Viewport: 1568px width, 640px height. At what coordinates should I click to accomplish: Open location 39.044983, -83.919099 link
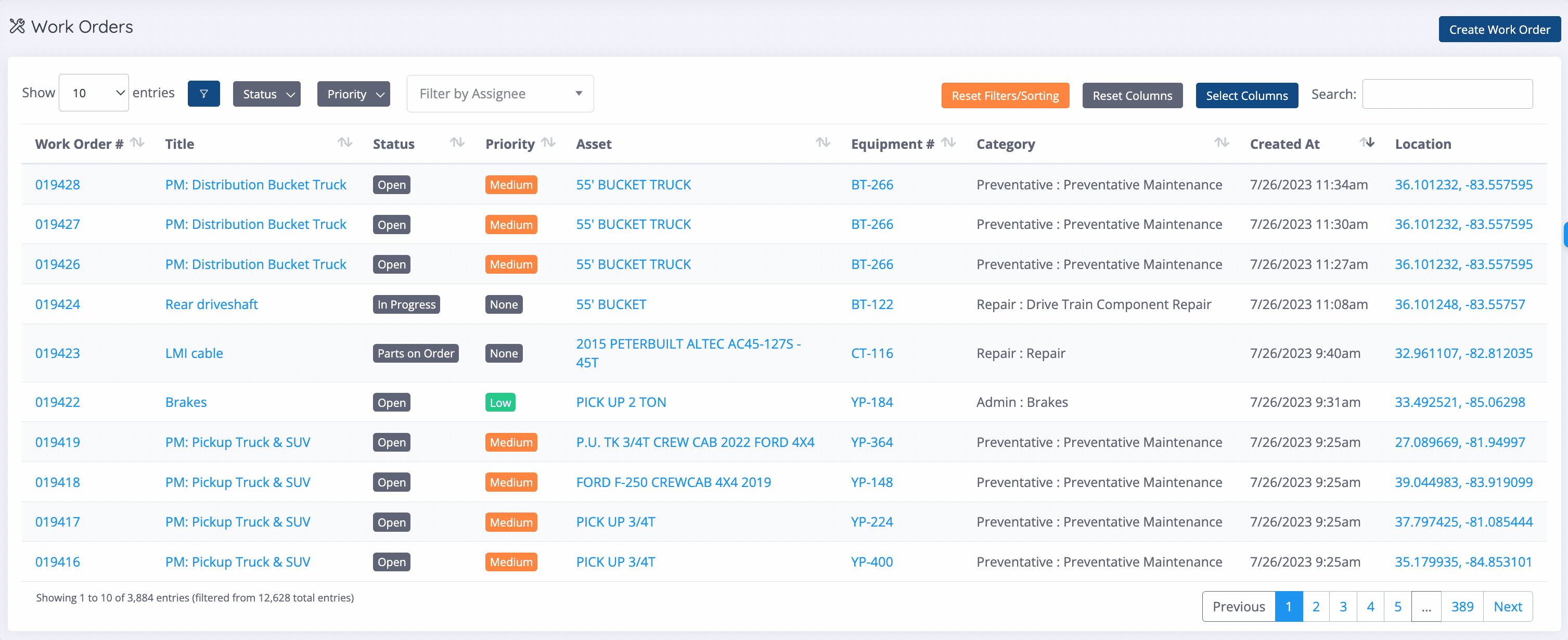click(x=1463, y=482)
